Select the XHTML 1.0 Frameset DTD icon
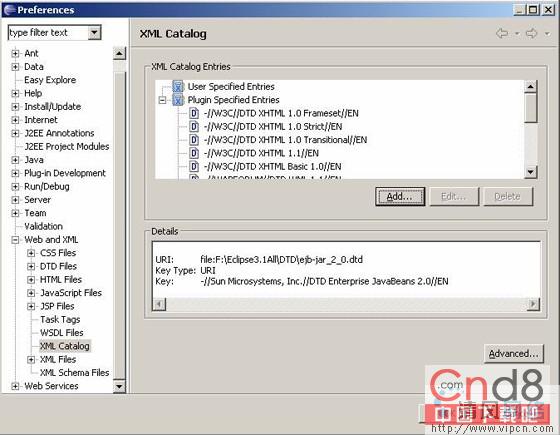560x435 pixels. (194, 113)
